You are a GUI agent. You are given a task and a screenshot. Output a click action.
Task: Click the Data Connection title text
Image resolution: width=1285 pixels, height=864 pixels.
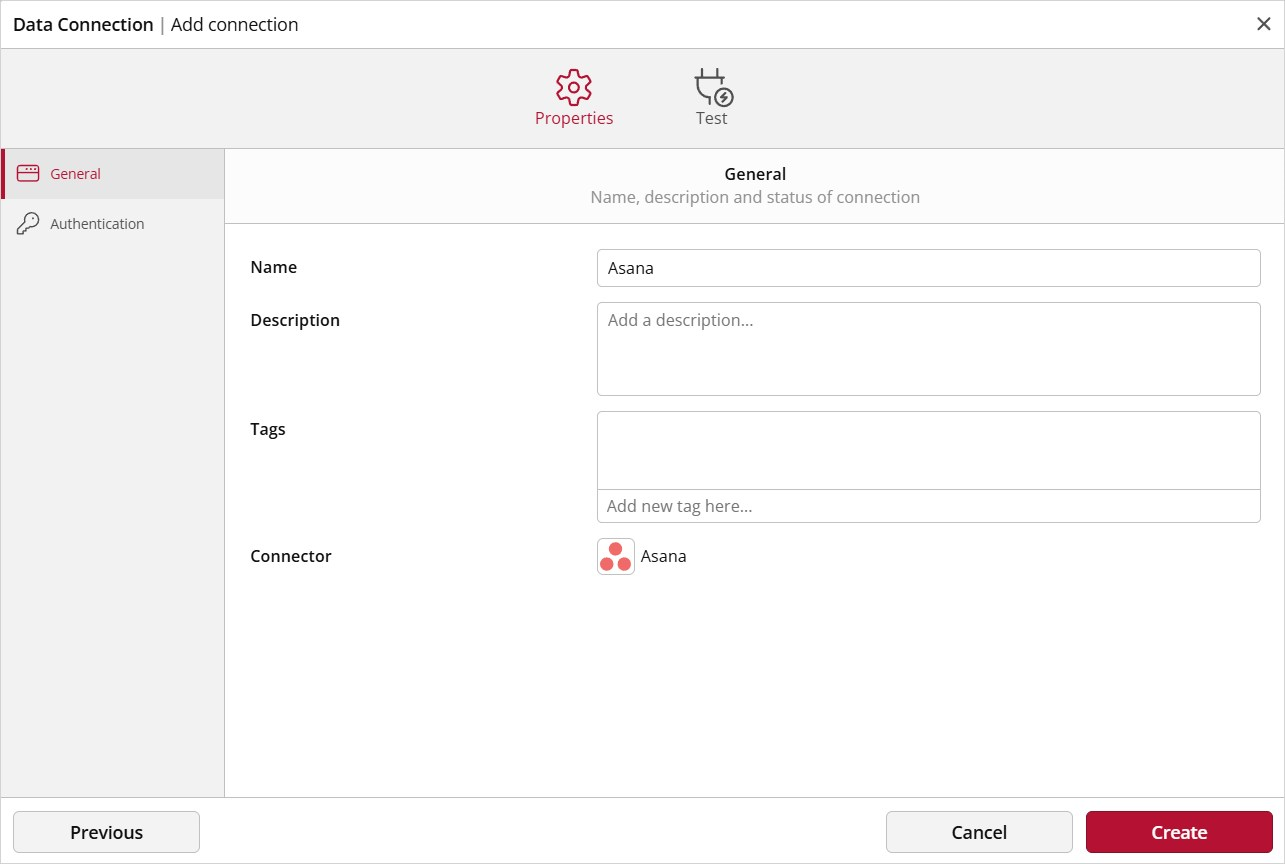83,25
